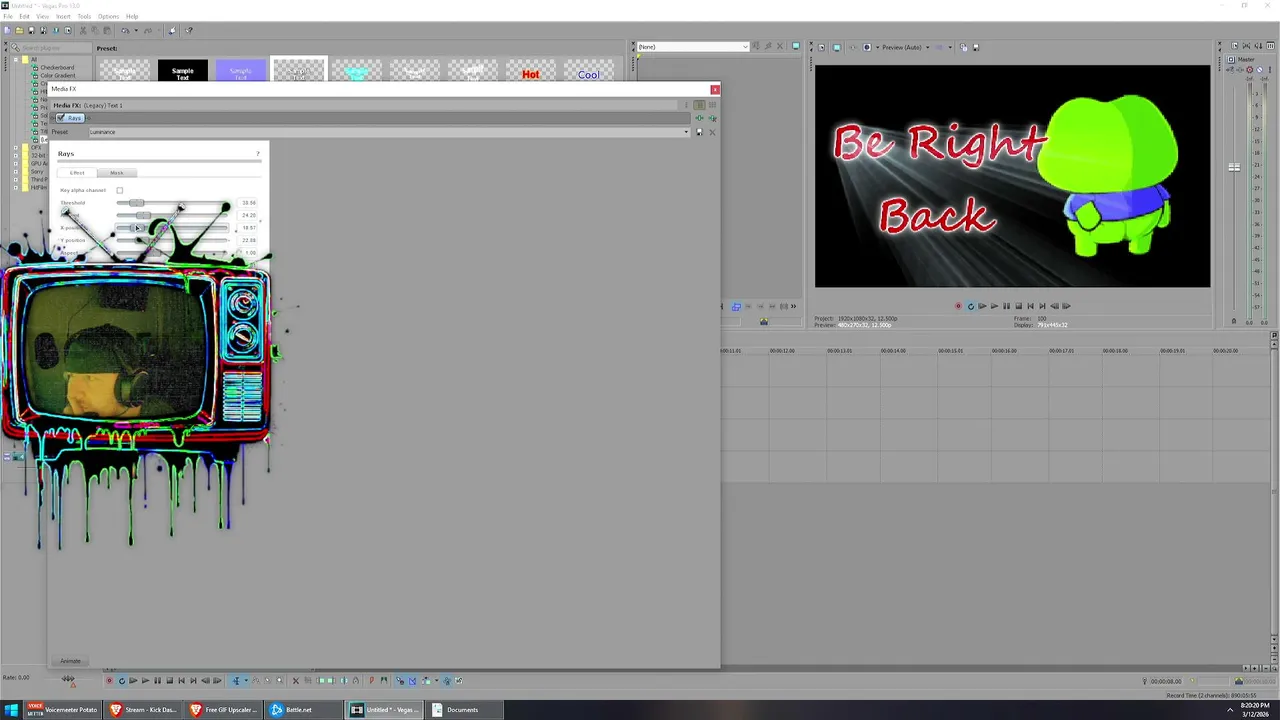The image size is (1280, 720).
Task: Open the Preset dropdown in Media FX
Action: [x=686, y=132]
